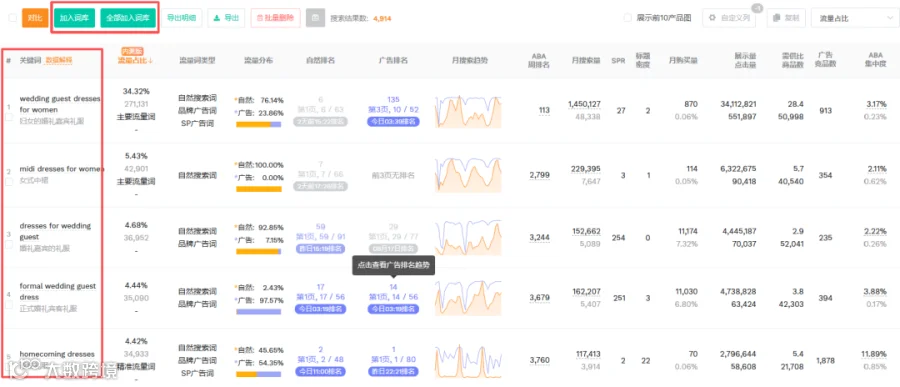Open keyword homecoming dresses
This screenshot has height=387, width=900.
(x=57, y=354)
